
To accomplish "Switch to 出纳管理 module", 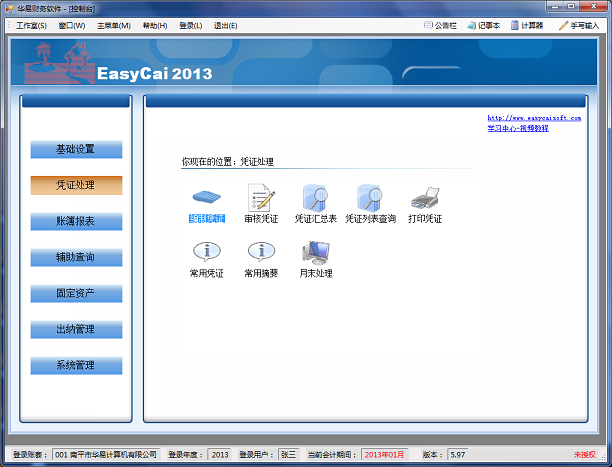I will coord(76,330).
